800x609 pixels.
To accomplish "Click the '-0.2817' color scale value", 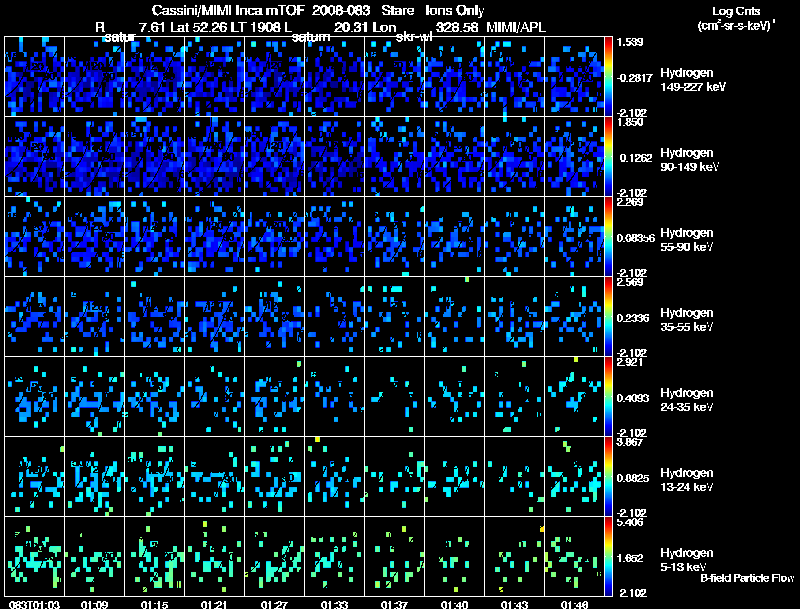I will pos(635,78).
